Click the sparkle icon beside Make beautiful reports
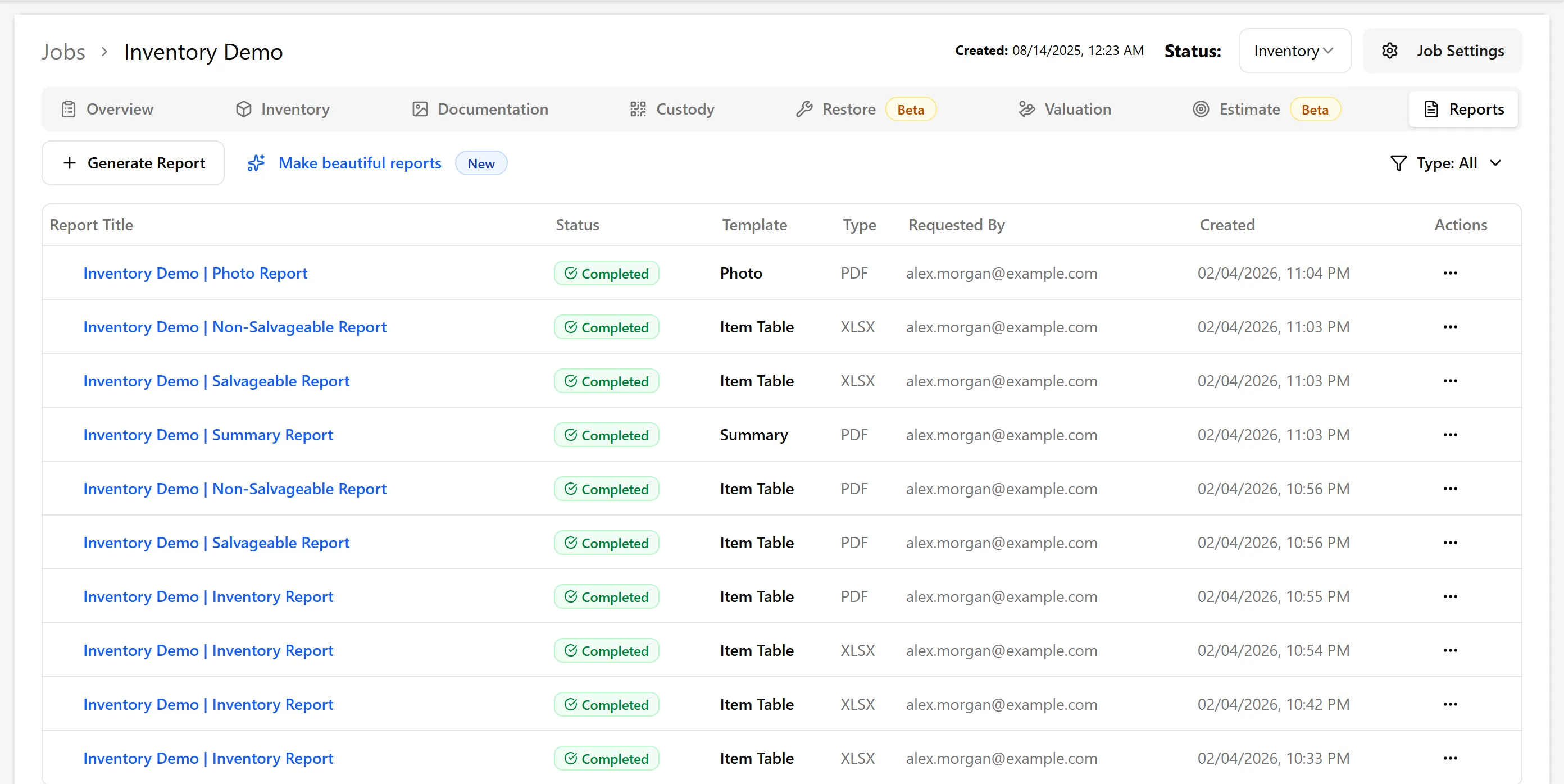This screenshot has height=784, width=1564. tap(256, 163)
